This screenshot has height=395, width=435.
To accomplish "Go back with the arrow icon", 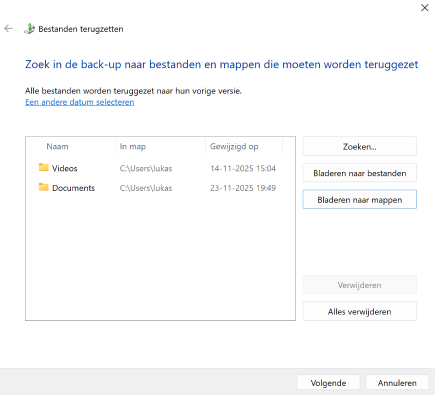I will pyautogui.click(x=8, y=29).
